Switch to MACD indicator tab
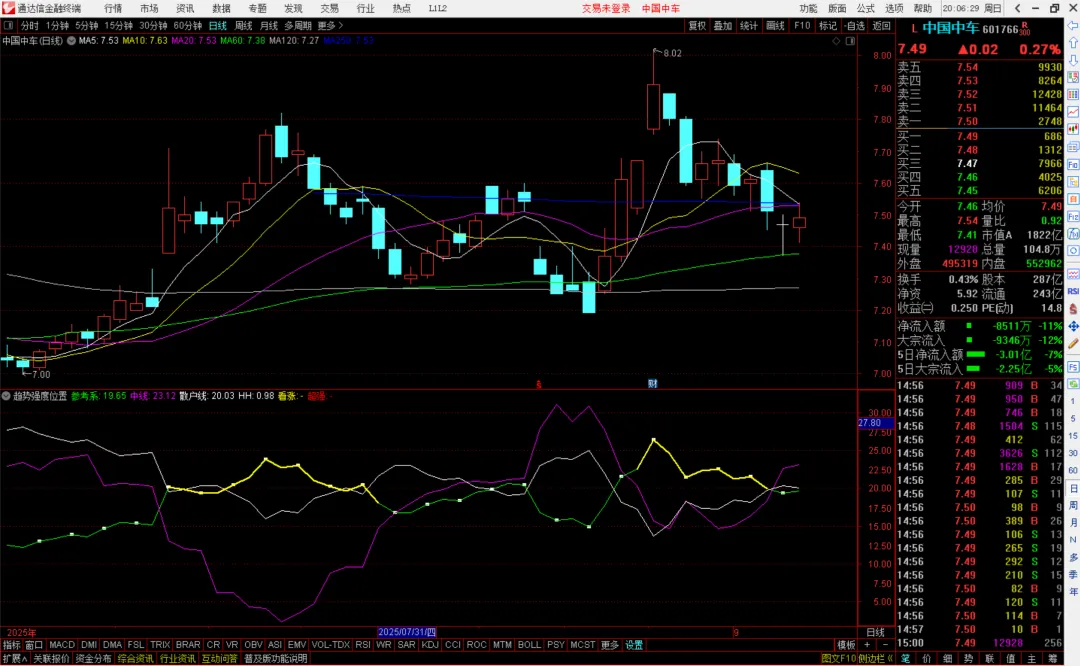Screen dimensions: 1080x666 click(x=61, y=645)
